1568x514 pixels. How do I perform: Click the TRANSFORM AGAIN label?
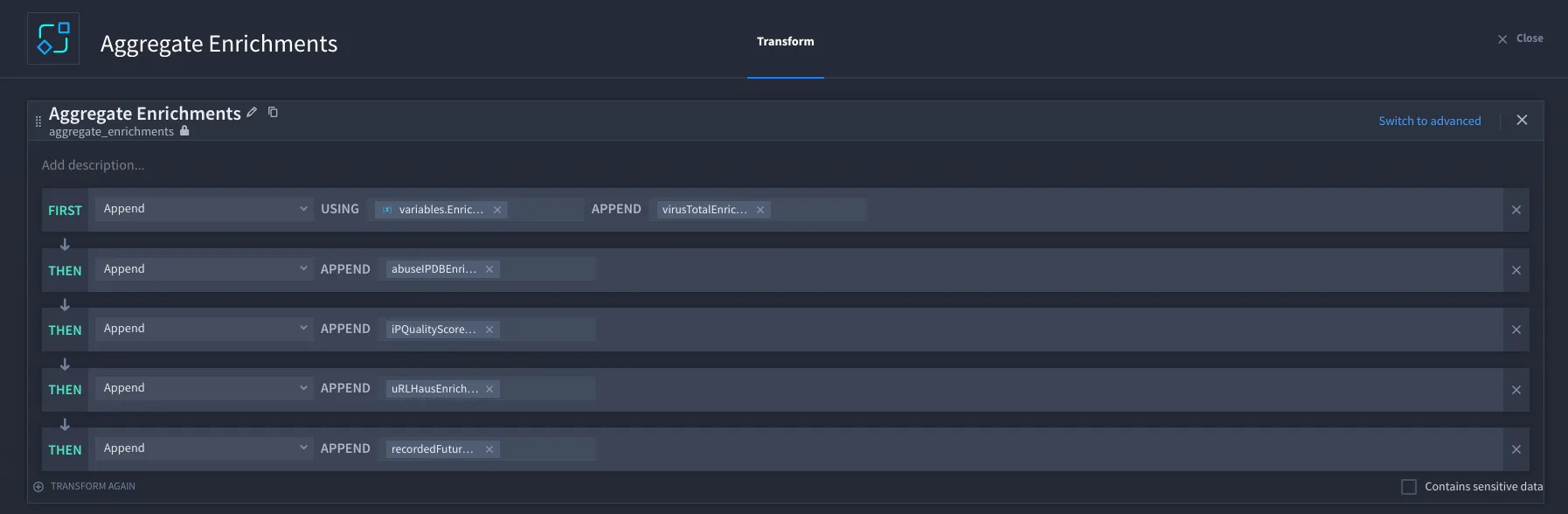pos(93,486)
